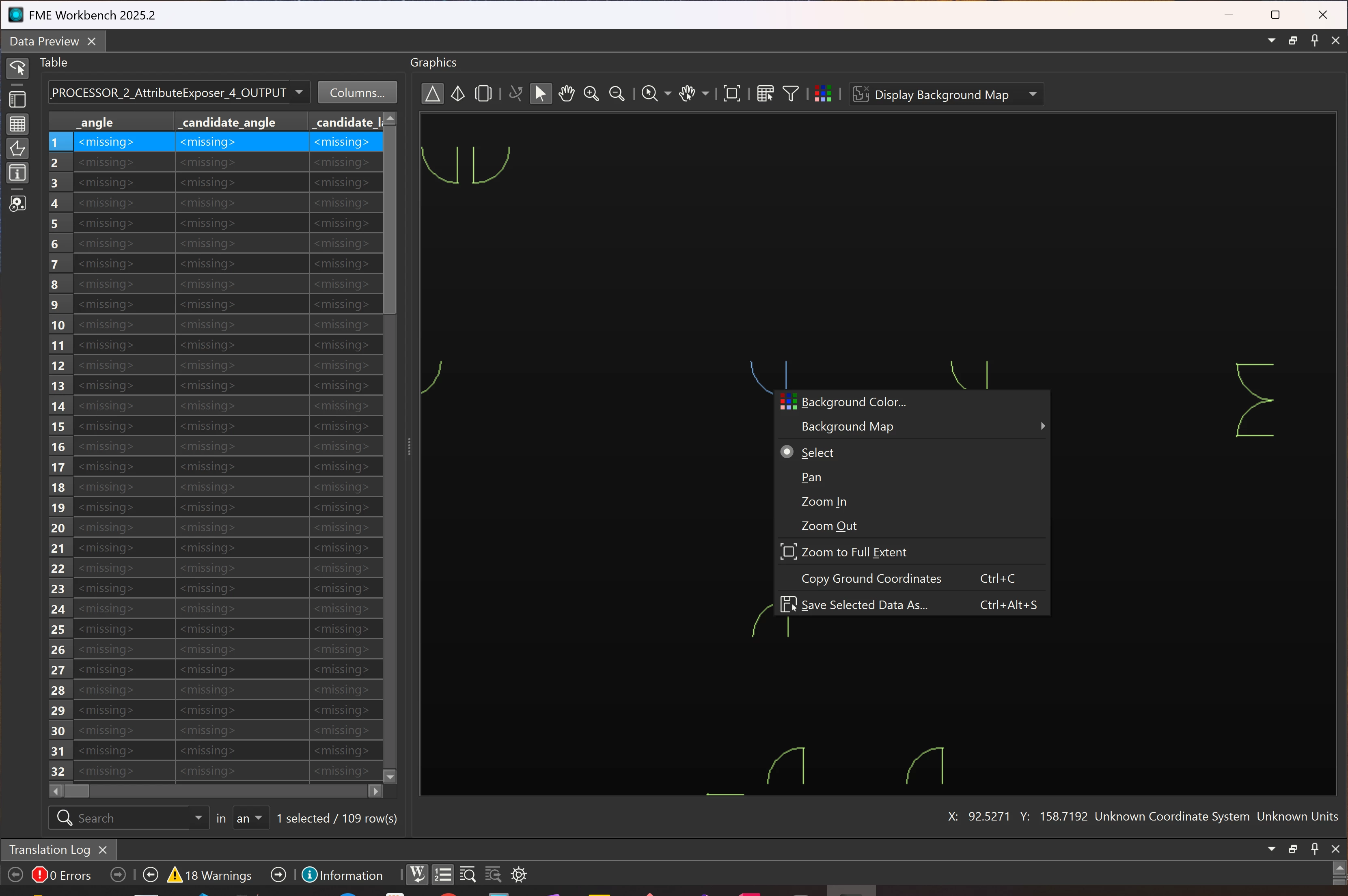Switch to 3D pyramid view mode

click(x=458, y=94)
